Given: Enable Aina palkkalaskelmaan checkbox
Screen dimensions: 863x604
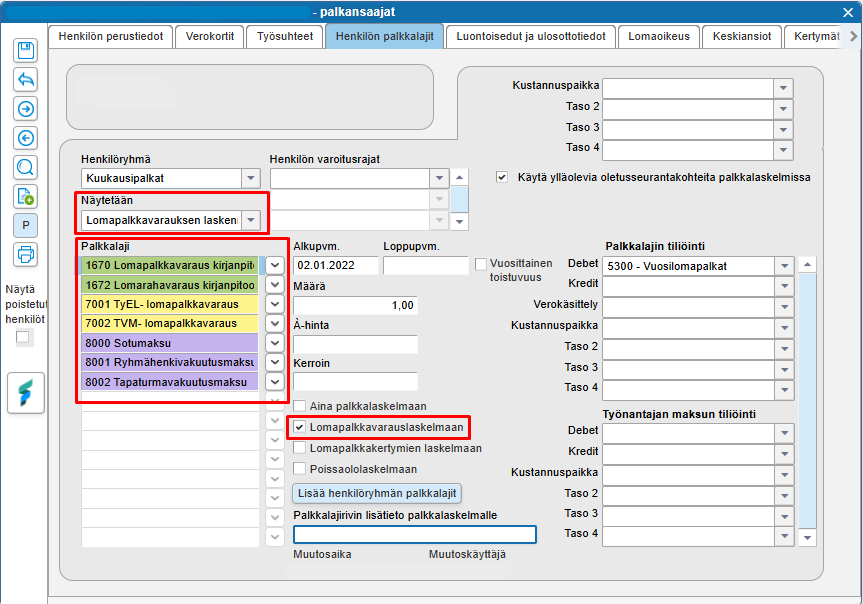Looking at the screenshot, I should point(299,406).
